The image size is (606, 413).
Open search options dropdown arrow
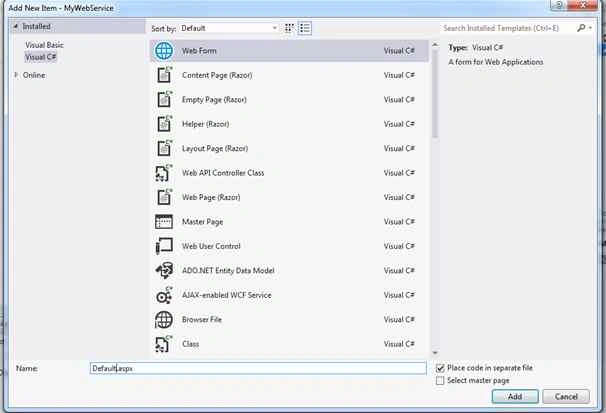590,28
